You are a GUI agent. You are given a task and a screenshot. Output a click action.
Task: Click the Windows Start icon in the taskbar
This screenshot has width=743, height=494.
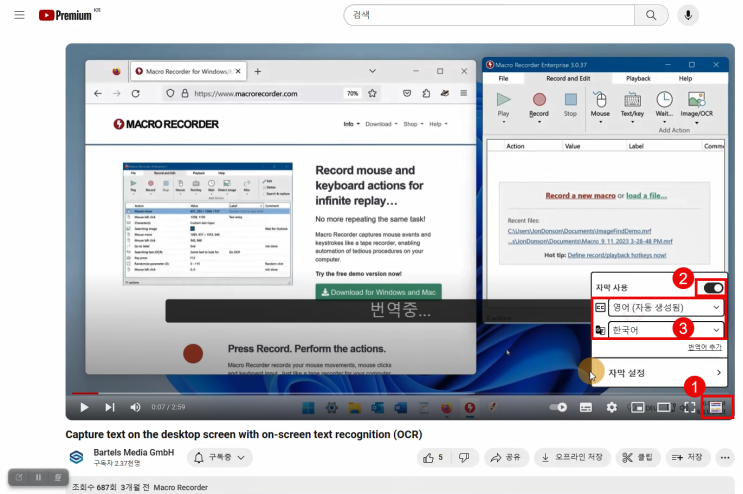(x=308, y=408)
